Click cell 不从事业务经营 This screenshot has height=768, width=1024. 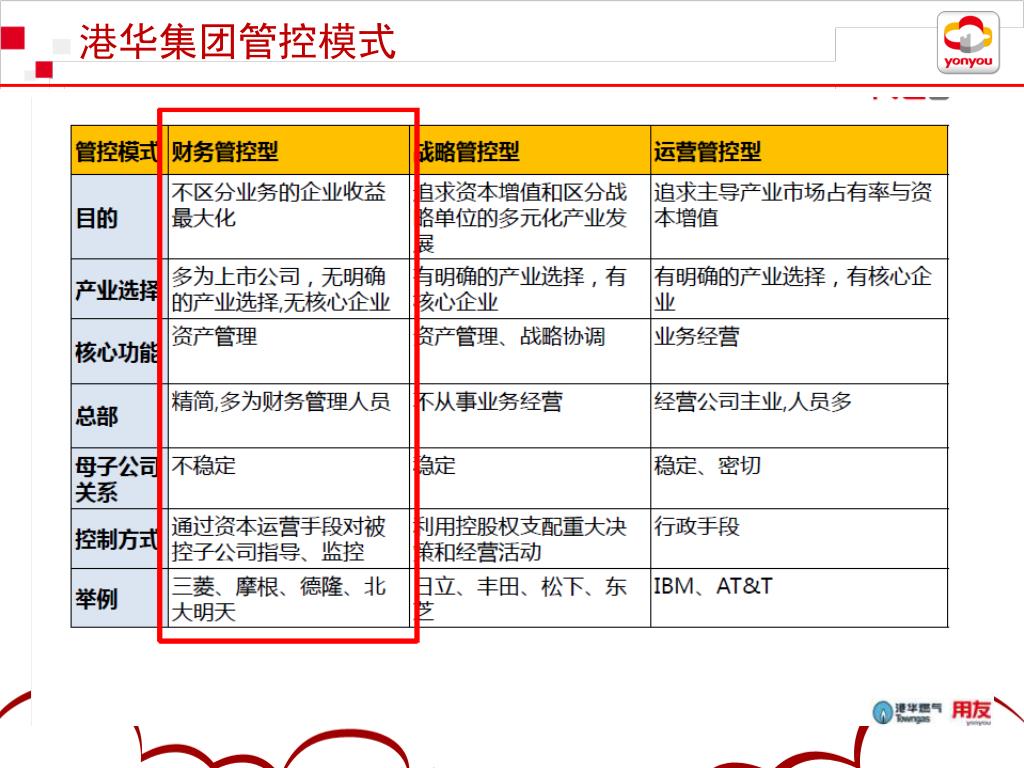pyautogui.click(x=530, y=415)
